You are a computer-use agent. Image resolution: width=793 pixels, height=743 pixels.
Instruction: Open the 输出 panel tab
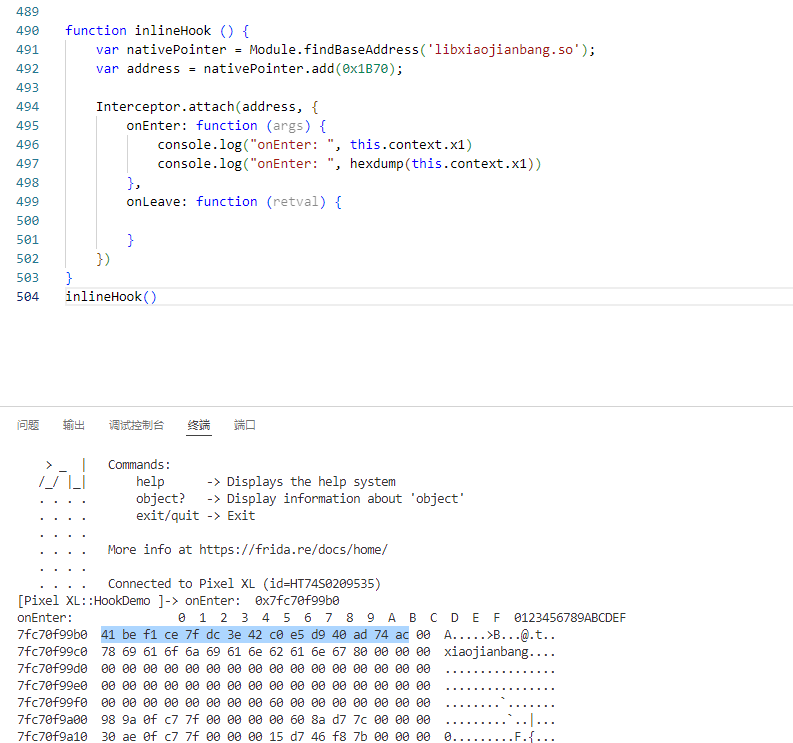(x=74, y=425)
